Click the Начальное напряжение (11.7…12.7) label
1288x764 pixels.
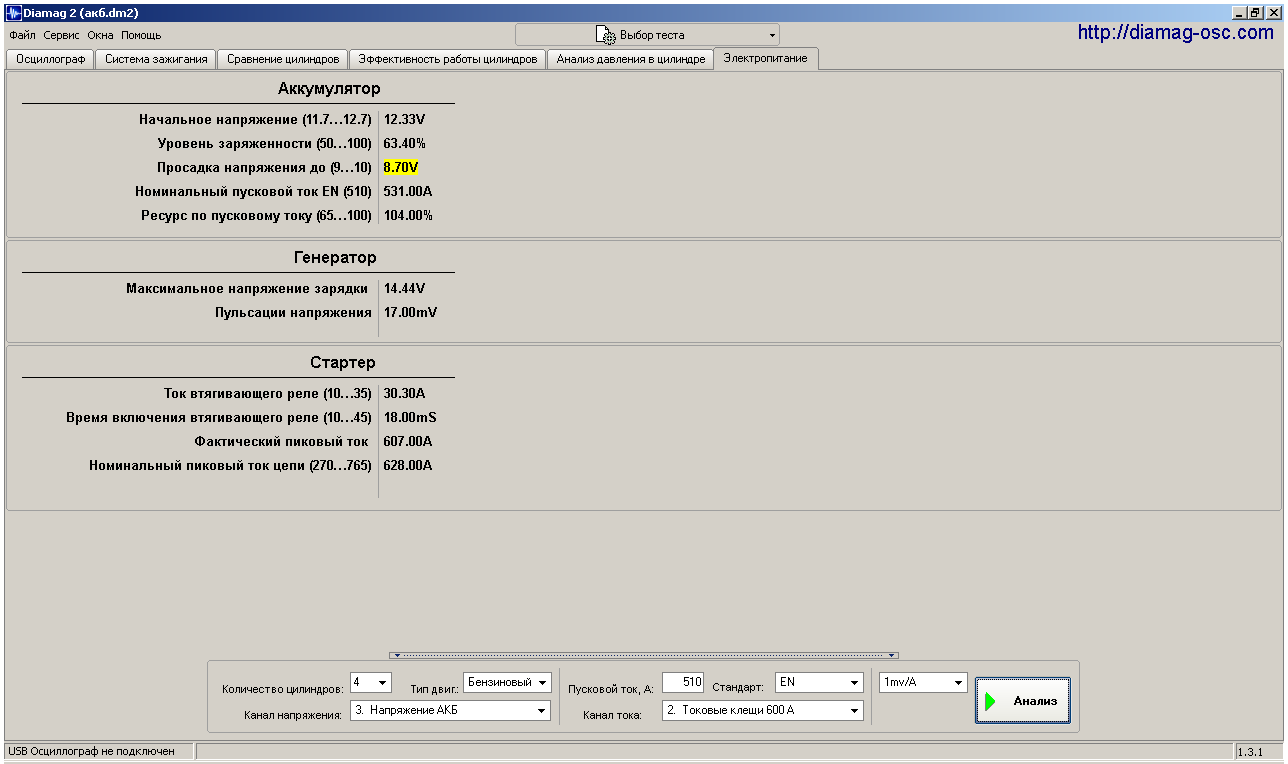pos(255,119)
